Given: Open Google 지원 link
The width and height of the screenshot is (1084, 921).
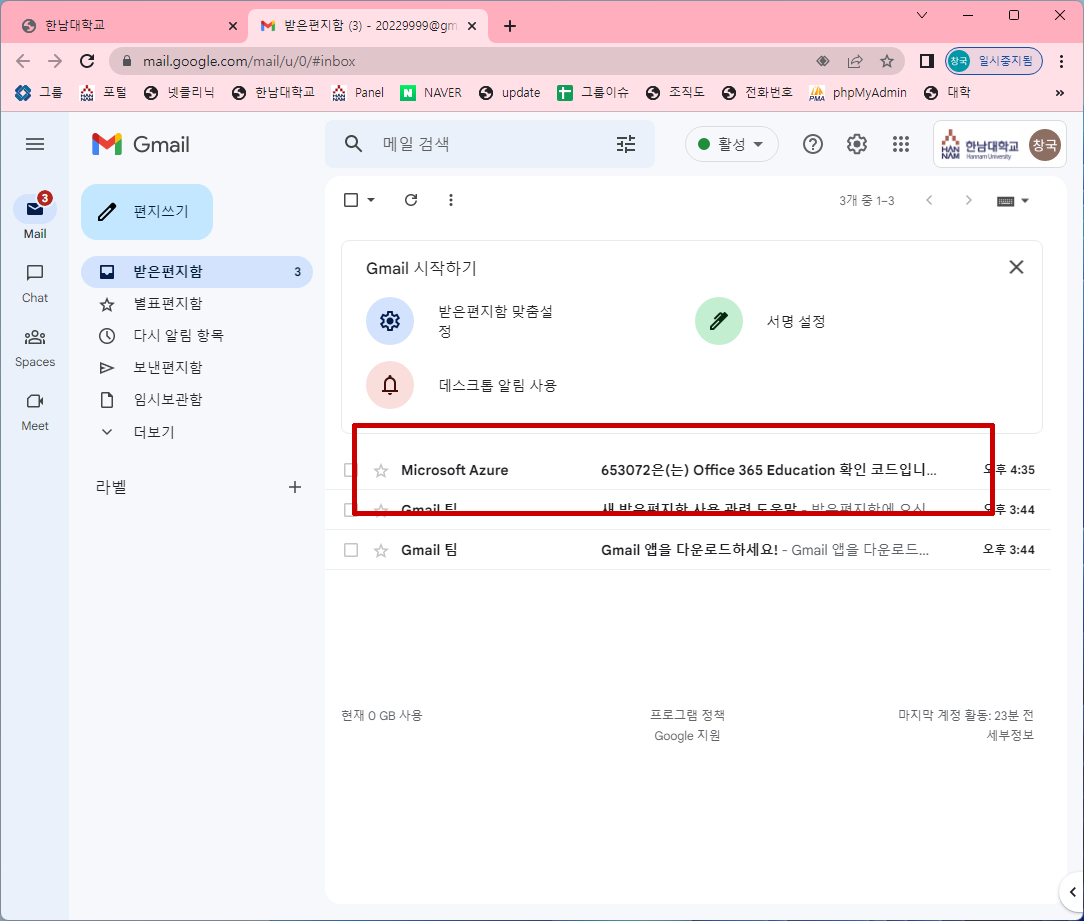Looking at the screenshot, I should pyautogui.click(x=687, y=736).
